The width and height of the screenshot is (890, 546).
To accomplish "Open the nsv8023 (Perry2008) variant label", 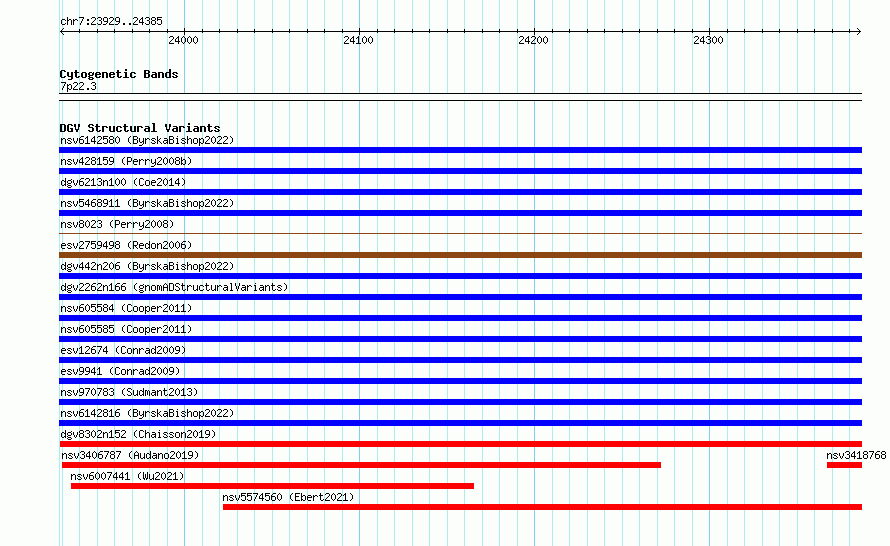I will click(117, 224).
